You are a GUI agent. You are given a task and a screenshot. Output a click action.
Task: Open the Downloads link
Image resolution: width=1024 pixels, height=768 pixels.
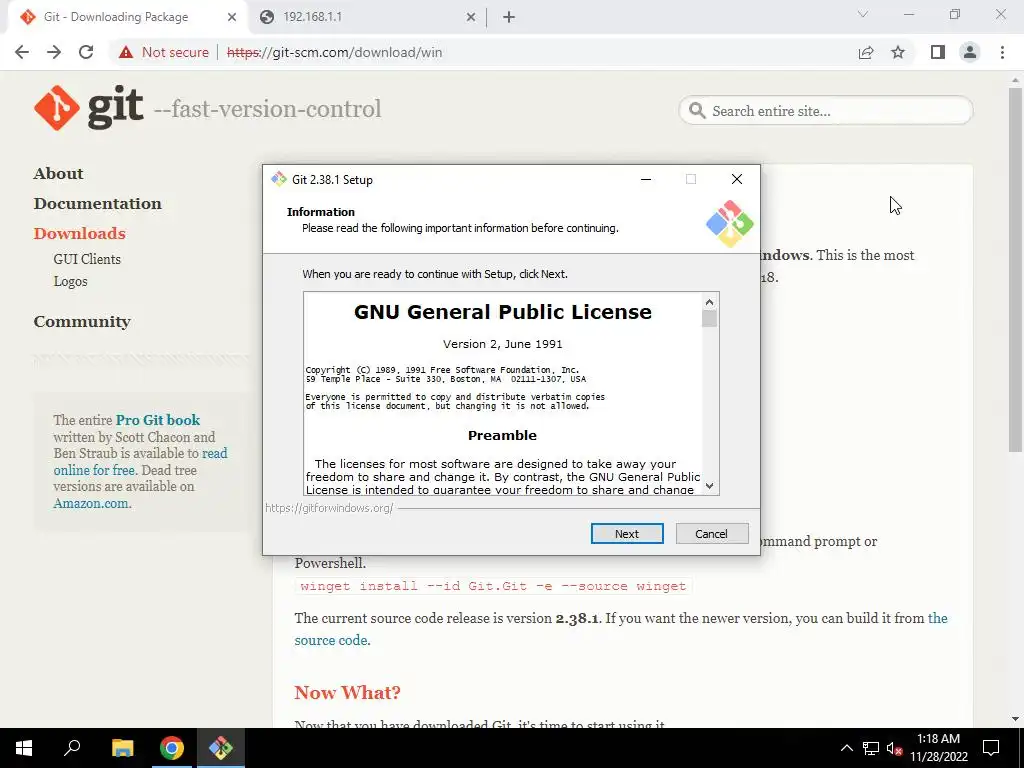[x=80, y=234]
